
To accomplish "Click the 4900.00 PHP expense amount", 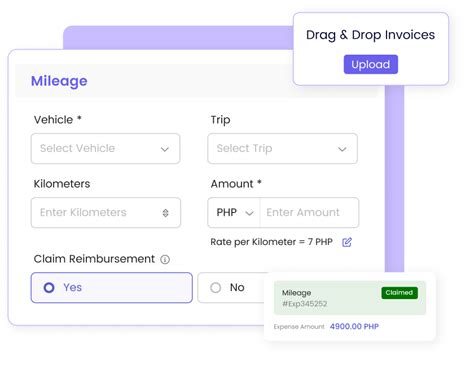I will click(354, 326).
